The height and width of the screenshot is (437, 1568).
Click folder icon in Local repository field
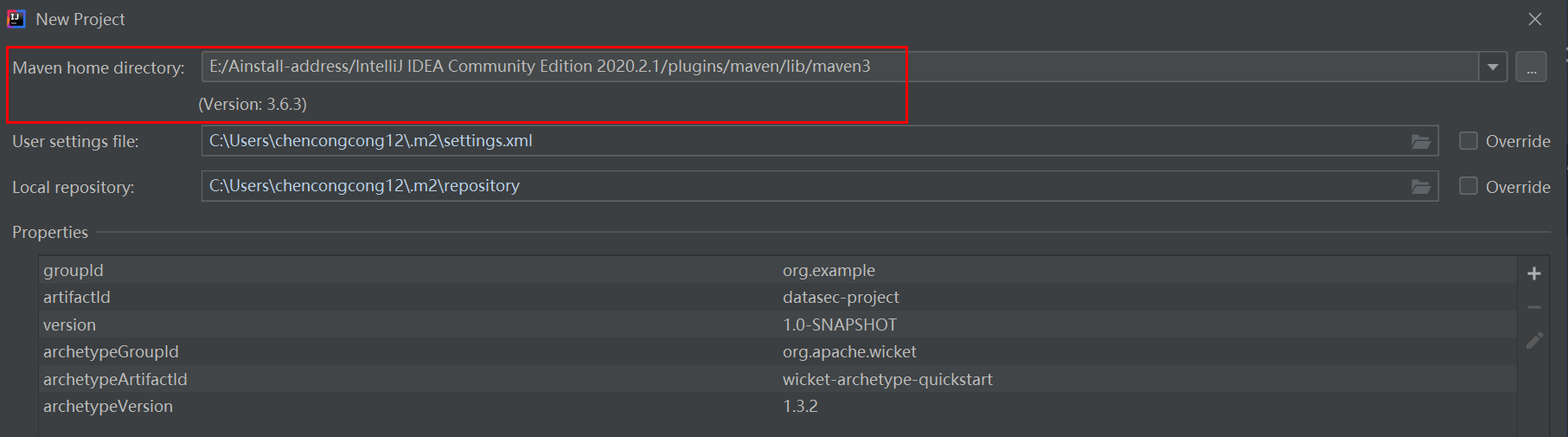[x=1421, y=186]
